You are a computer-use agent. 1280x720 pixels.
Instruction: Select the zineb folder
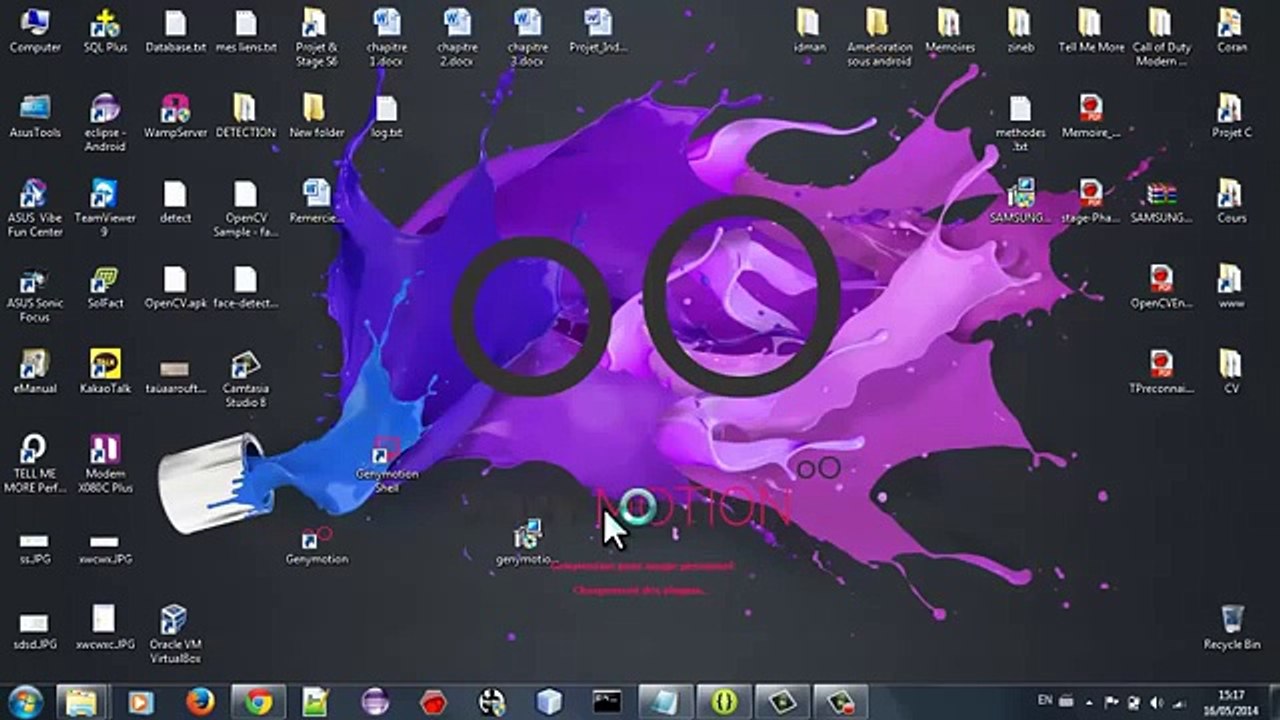tap(1019, 31)
